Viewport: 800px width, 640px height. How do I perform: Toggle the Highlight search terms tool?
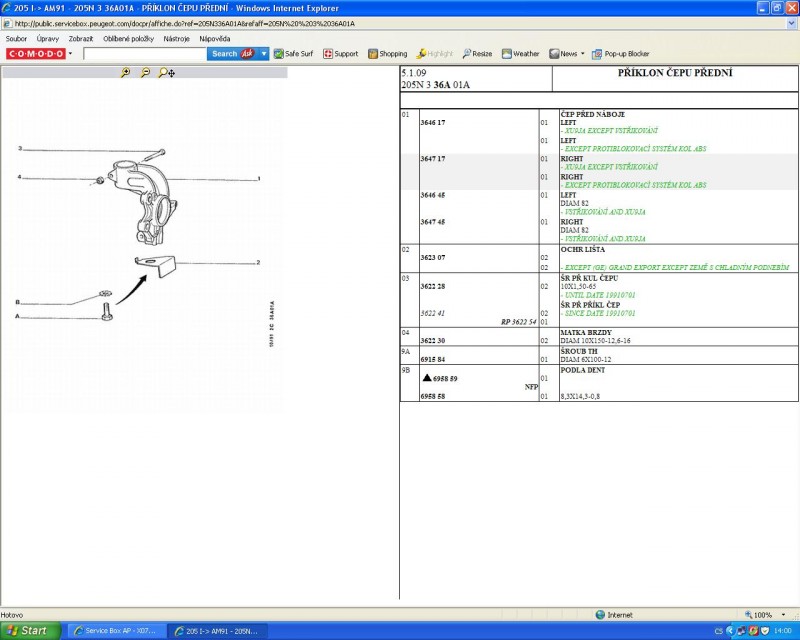tap(435, 54)
